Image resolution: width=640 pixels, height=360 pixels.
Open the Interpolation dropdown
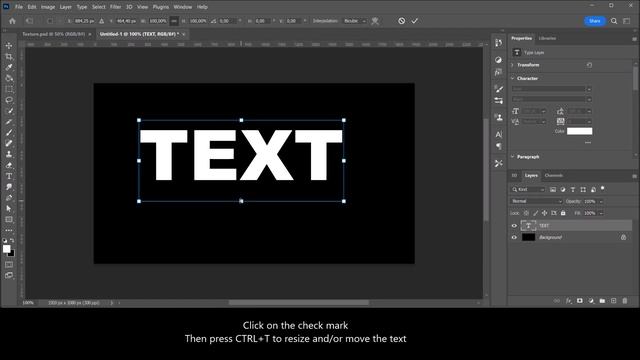(x=355, y=21)
